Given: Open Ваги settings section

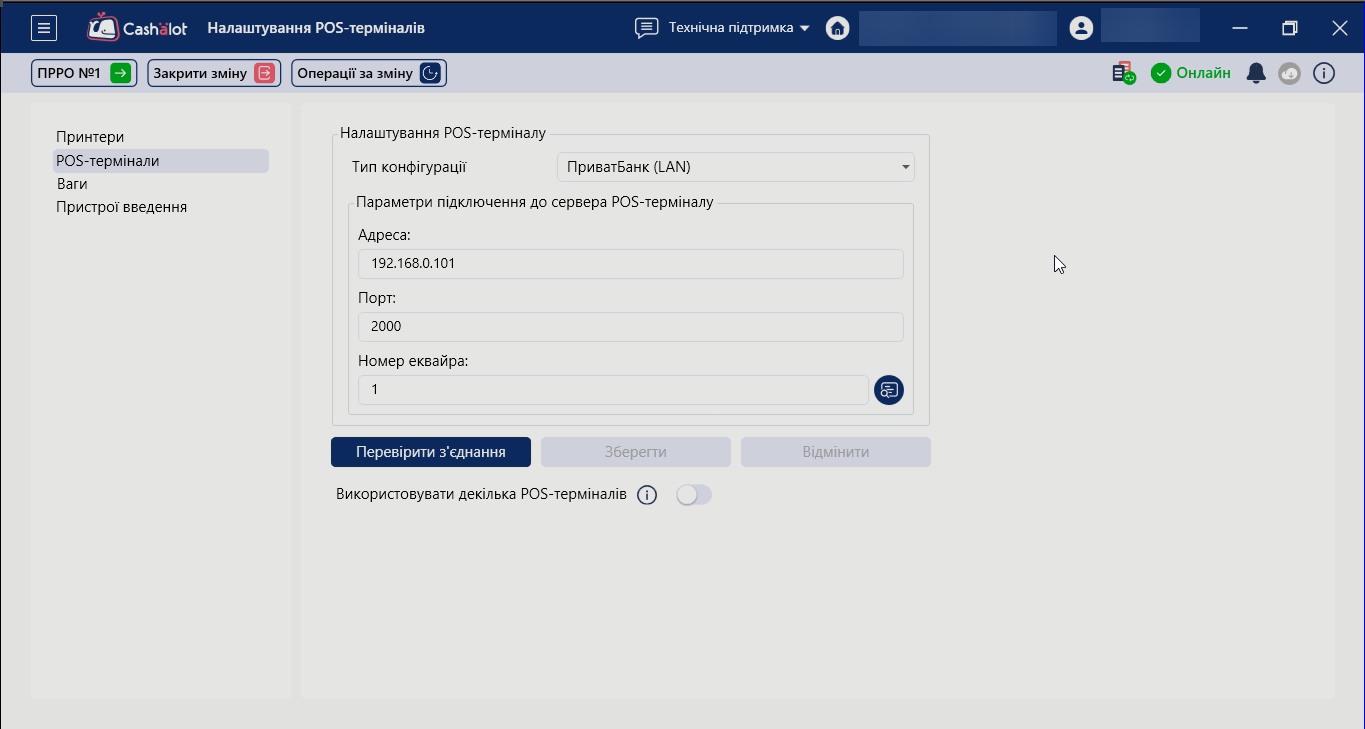Looking at the screenshot, I should (72, 184).
